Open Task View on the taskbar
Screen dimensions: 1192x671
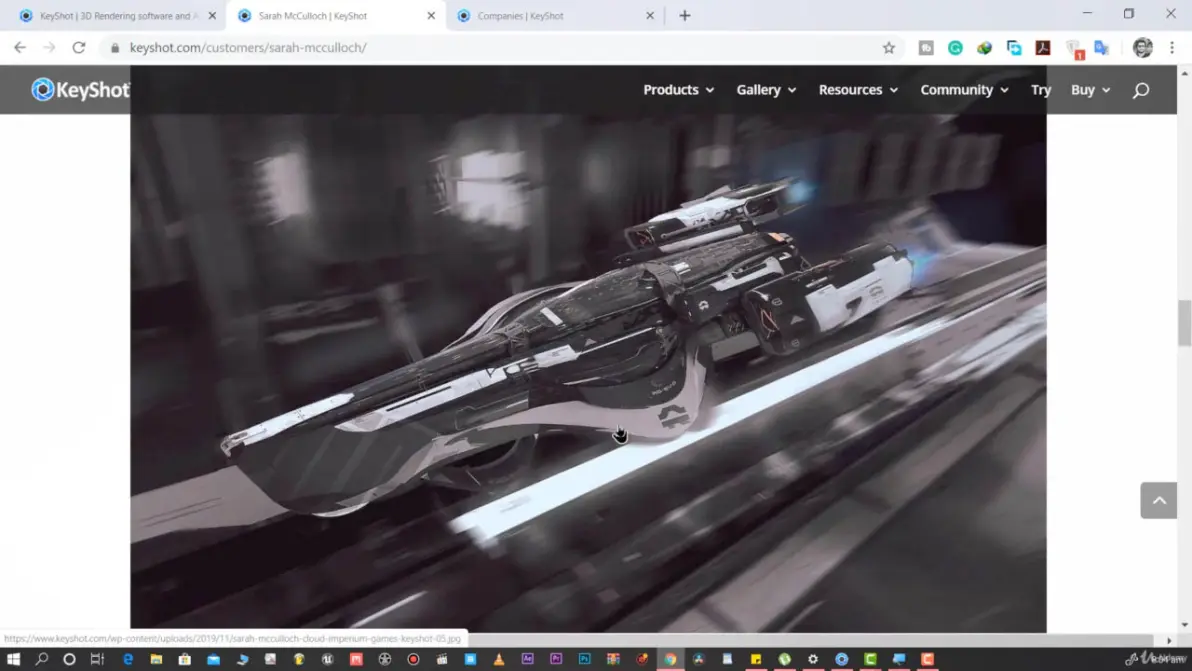pos(97,659)
